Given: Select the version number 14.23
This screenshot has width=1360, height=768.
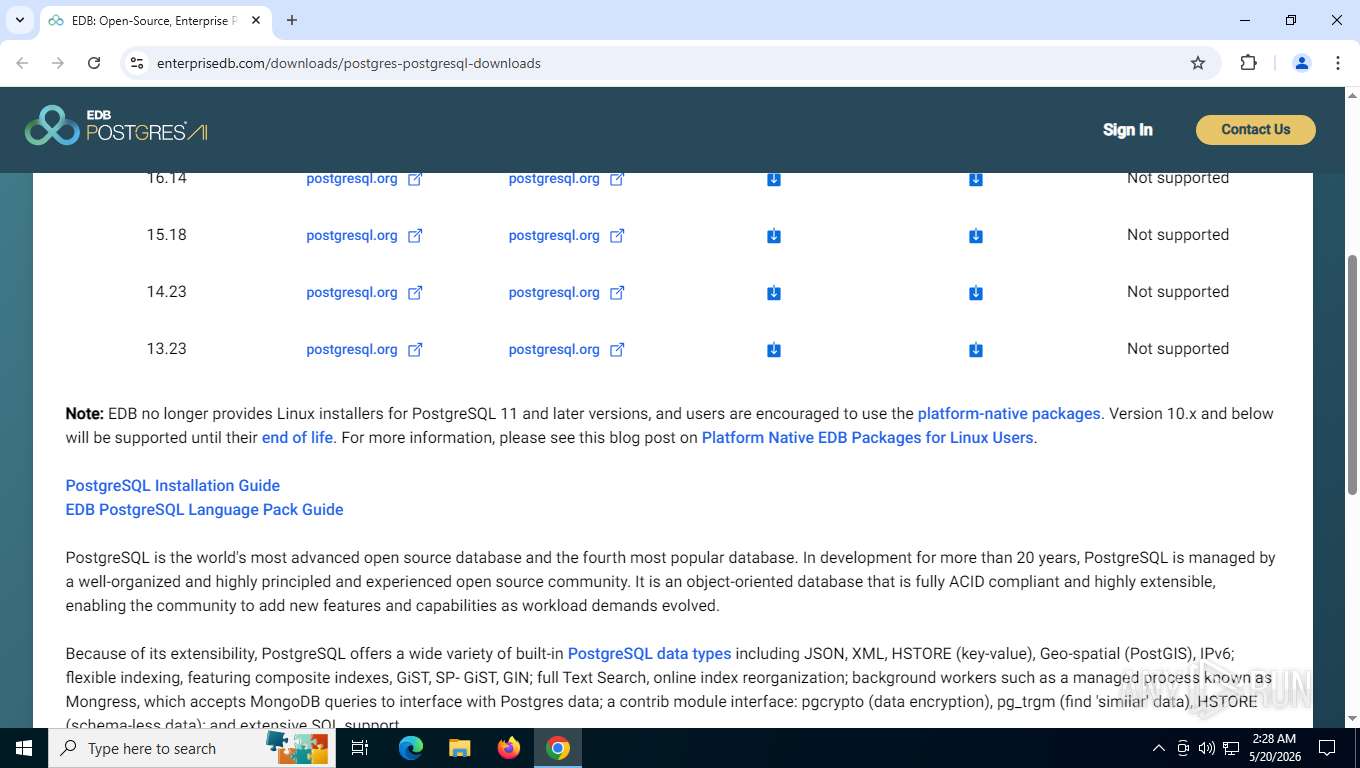Looking at the screenshot, I should click(166, 292).
